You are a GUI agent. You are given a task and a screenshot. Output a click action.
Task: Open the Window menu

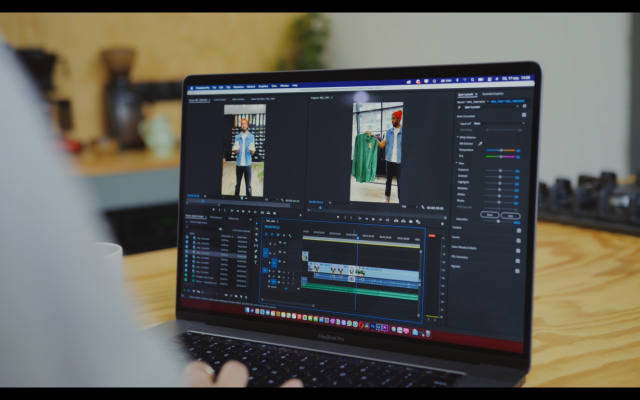point(284,86)
